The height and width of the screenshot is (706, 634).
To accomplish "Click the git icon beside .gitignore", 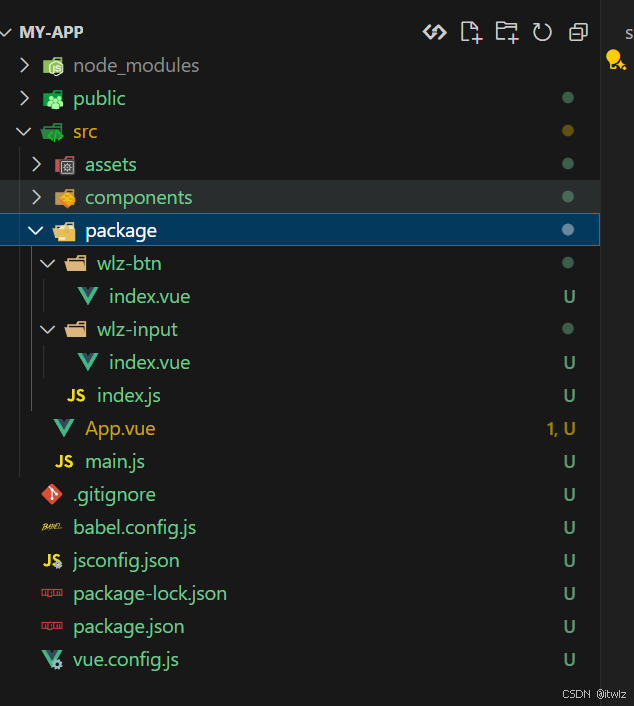I will pyautogui.click(x=52, y=494).
